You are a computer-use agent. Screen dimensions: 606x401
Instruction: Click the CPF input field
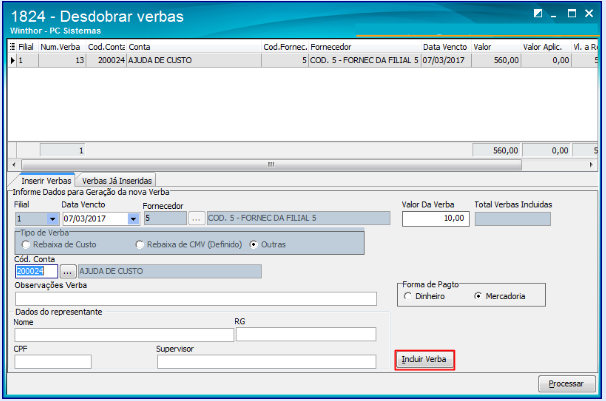(x=53, y=362)
